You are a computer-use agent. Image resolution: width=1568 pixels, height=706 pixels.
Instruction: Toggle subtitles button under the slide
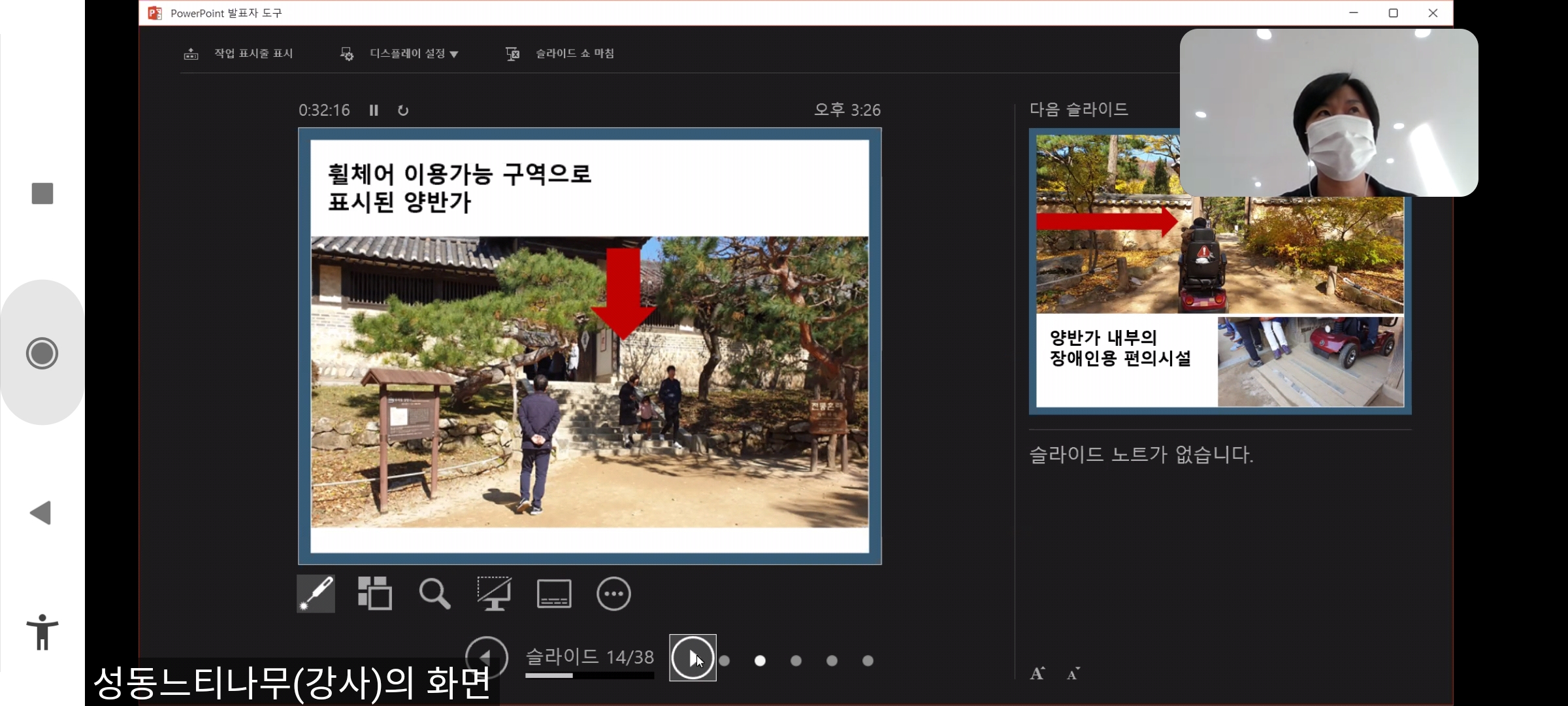[x=554, y=594]
